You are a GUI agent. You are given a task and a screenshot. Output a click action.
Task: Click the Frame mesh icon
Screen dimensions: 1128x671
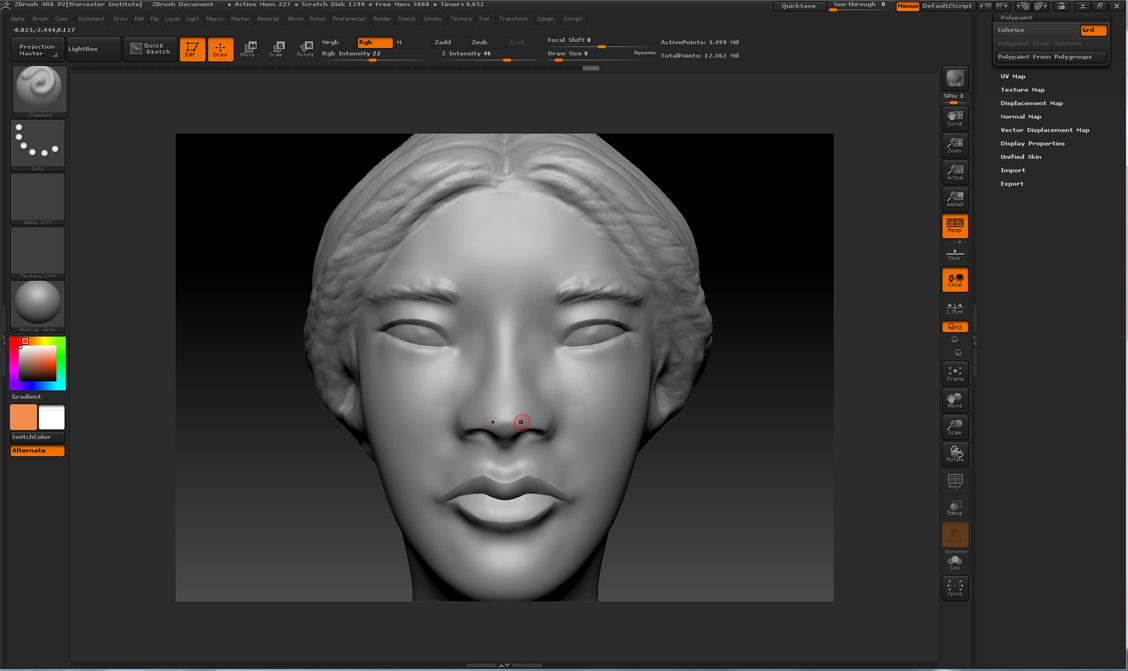point(955,373)
